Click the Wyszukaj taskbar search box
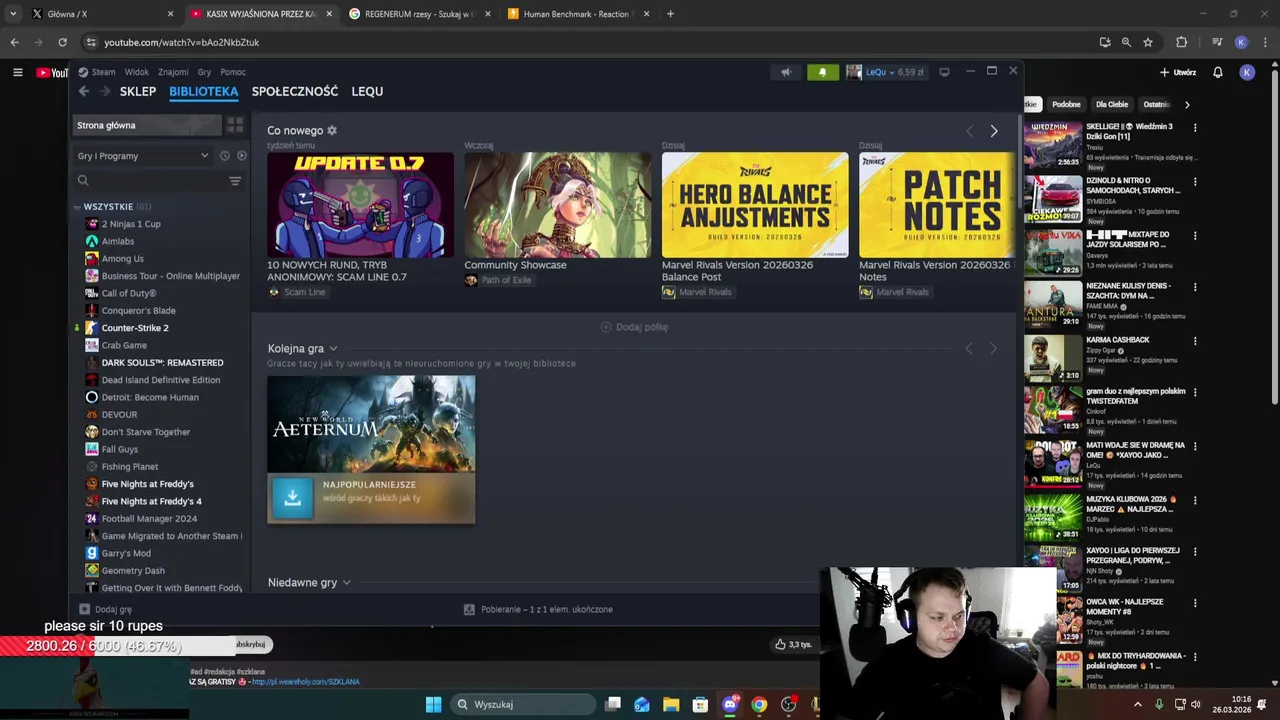Screen dimensions: 1280x720 (x=522, y=704)
